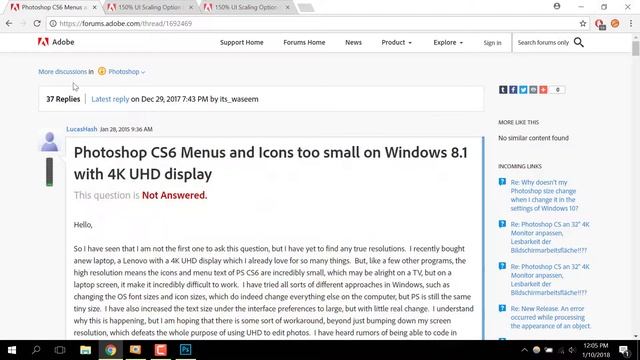The width and height of the screenshot is (640, 360).
Task: Switch to the third 150% UI Scaling tab
Action: click(x=246, y=7)
